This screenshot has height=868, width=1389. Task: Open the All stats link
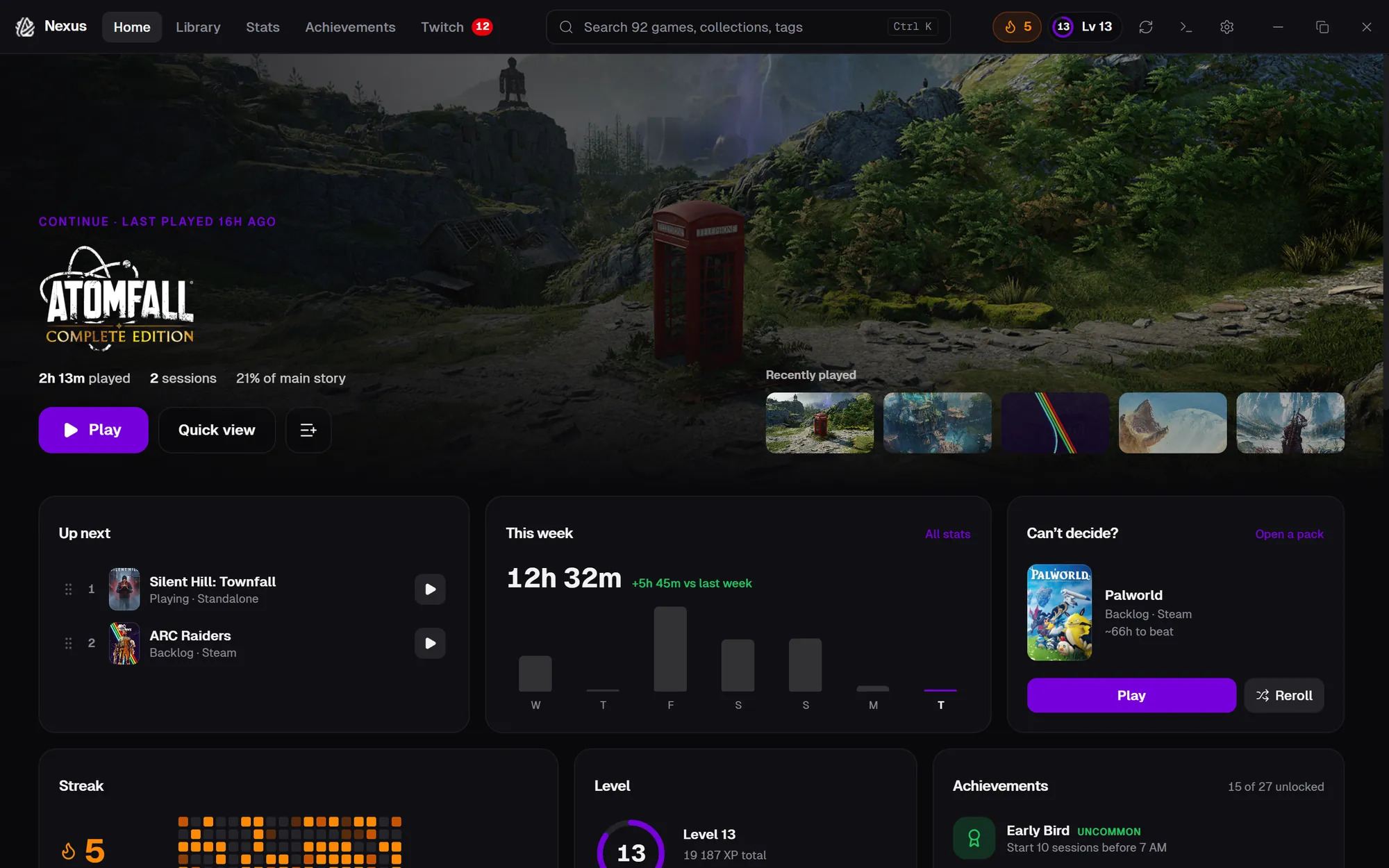click(x=947, y=534)
